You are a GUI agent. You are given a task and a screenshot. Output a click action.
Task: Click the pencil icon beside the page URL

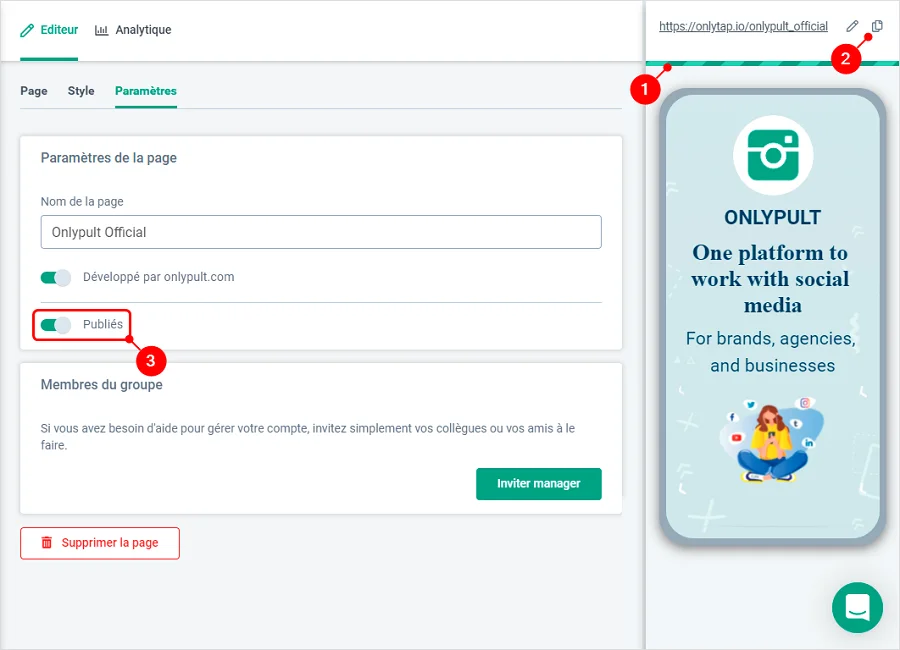(852, 26)
